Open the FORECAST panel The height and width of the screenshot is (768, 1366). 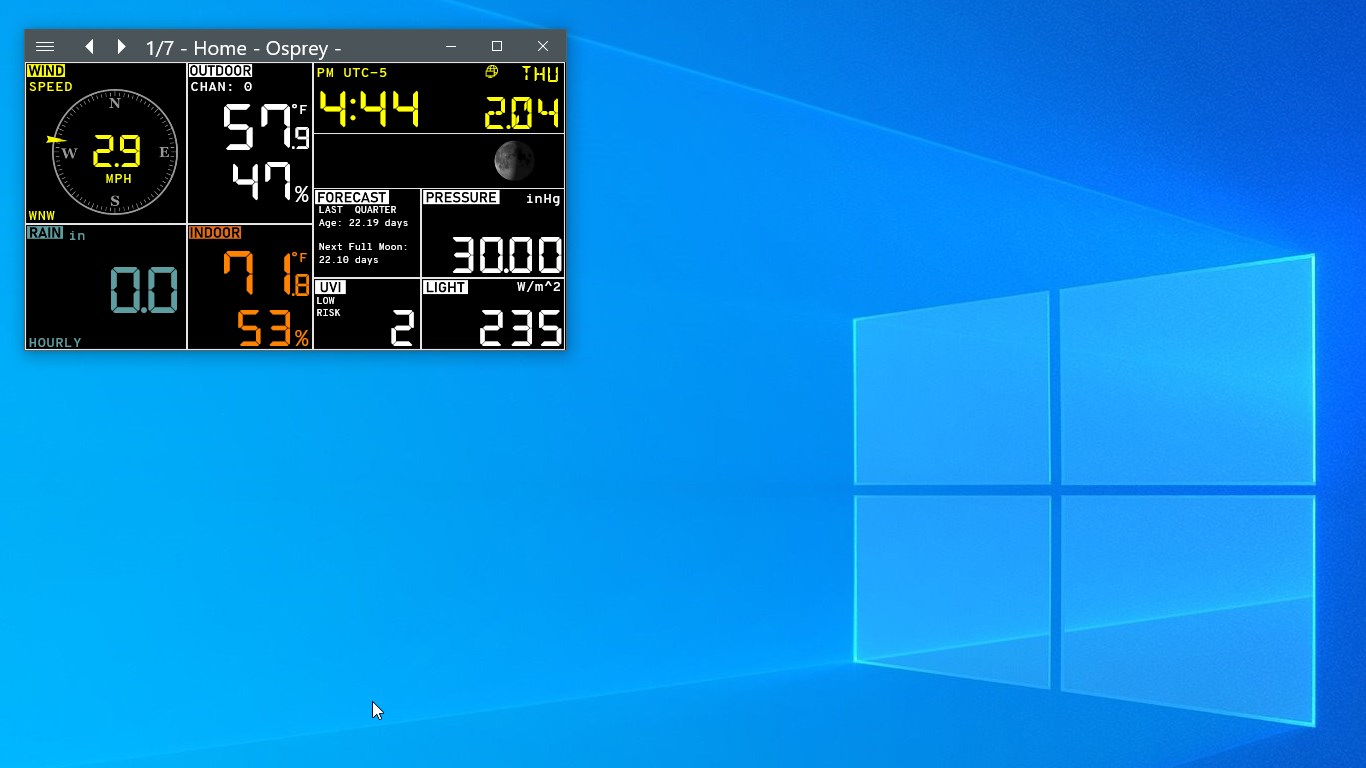click(x=352, y=197)
